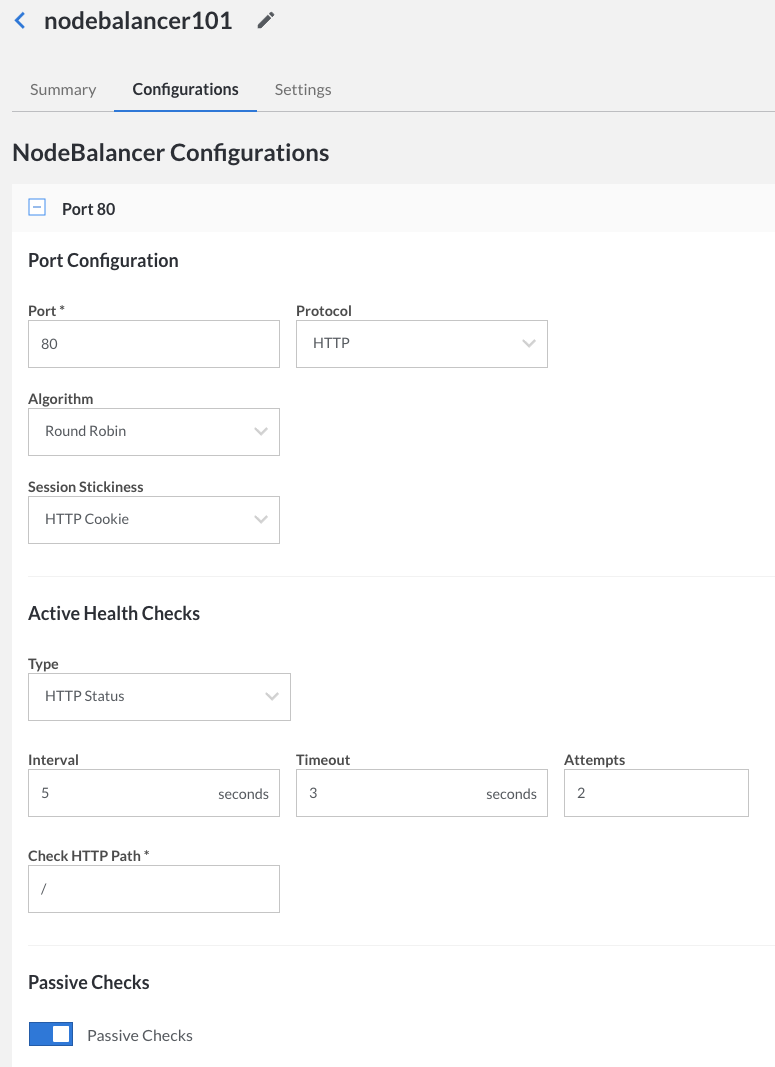
Task: Toggle Passive Checks off
Action: tap(51, 1033)
